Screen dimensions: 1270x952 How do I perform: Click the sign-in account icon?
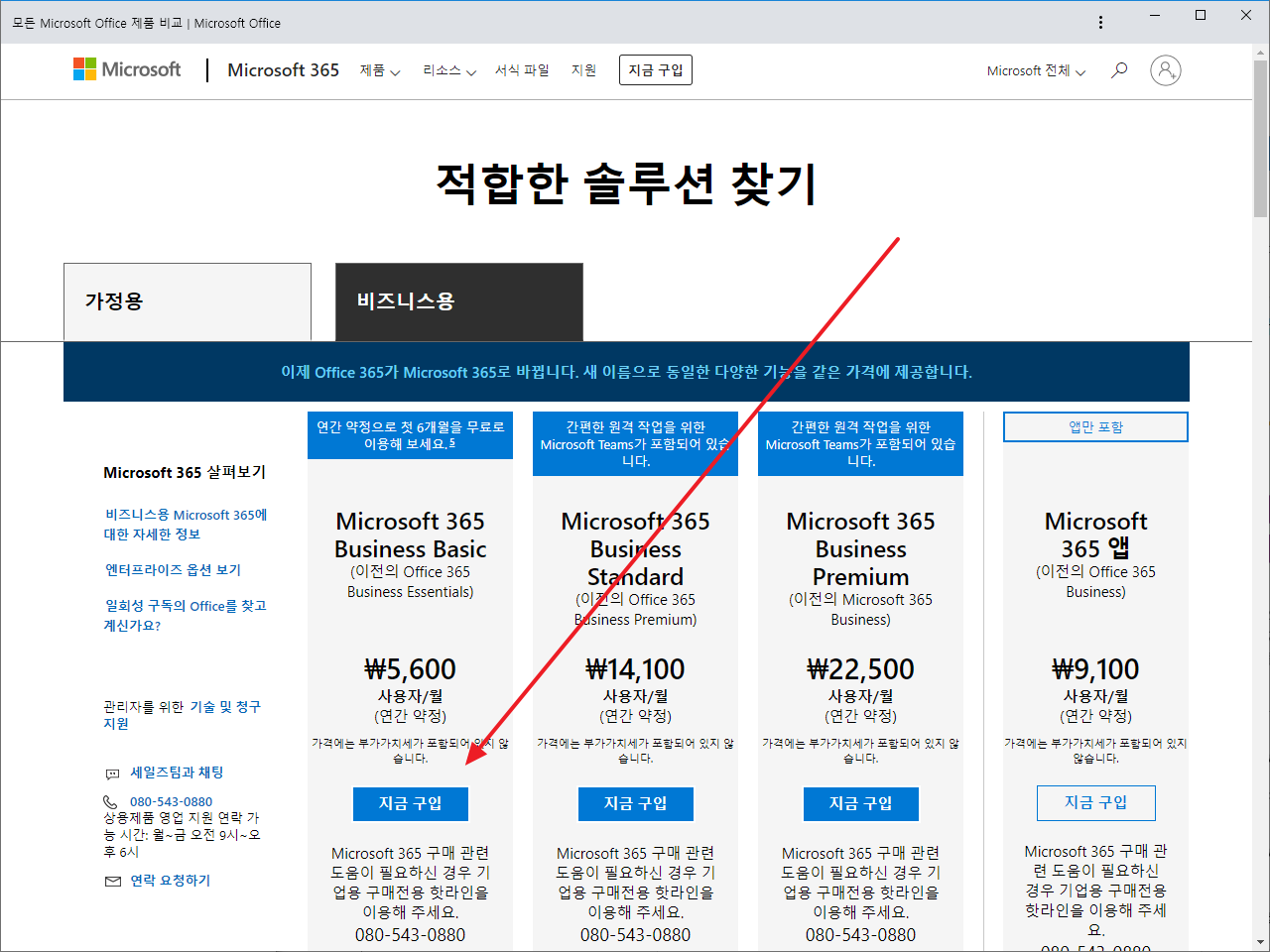[x=1165, y=69]
